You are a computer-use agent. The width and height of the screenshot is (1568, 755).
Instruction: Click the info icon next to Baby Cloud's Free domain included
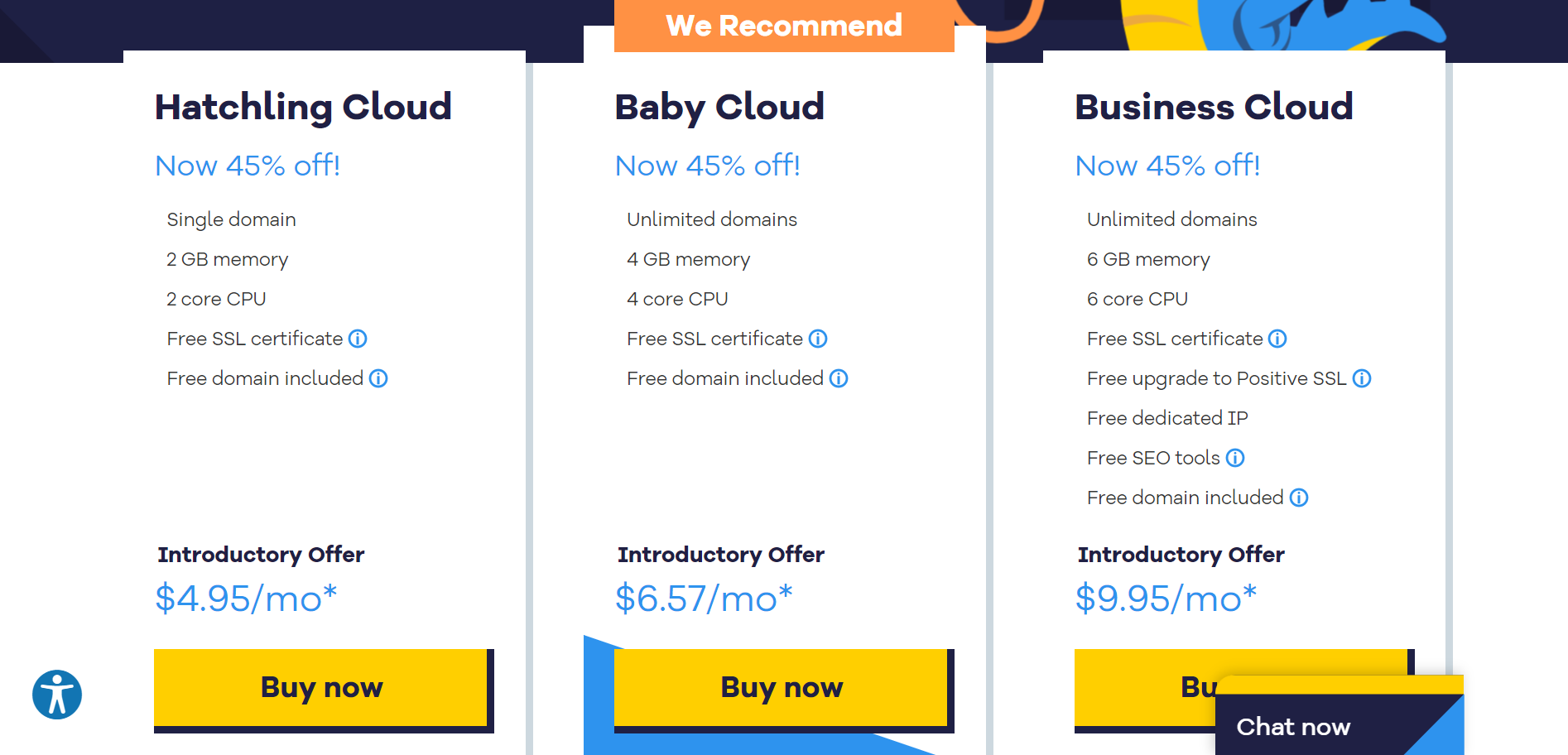pos(839,378)
